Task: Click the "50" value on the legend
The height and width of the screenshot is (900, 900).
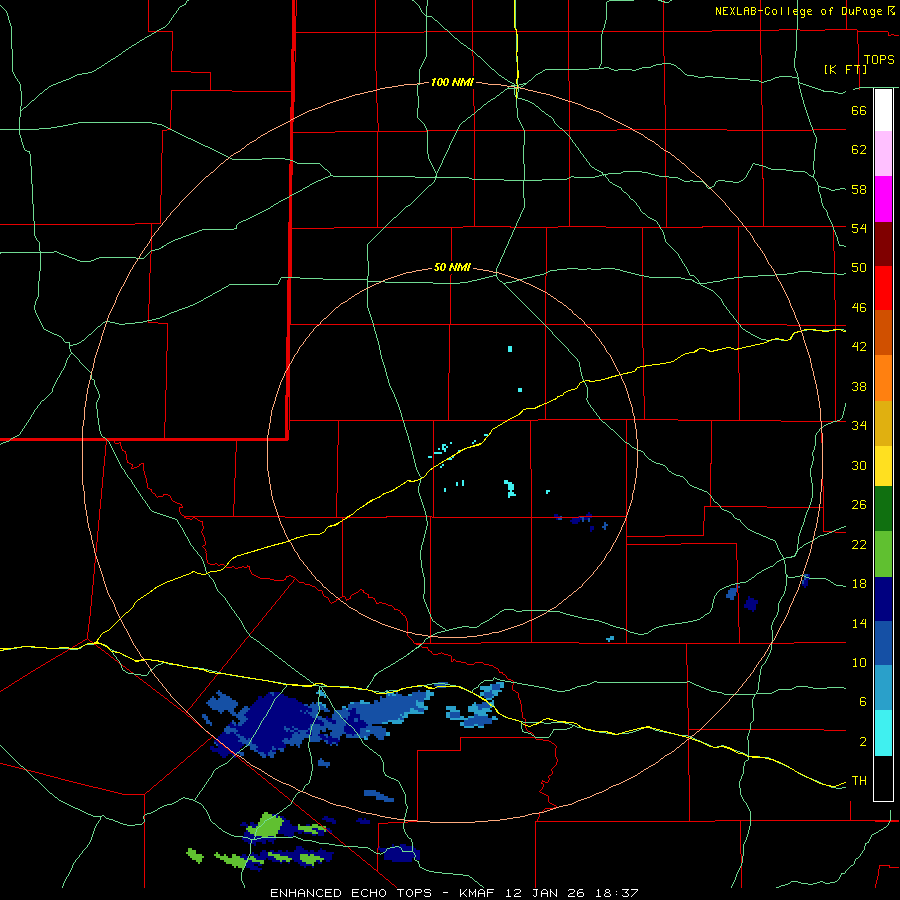Action: point(859,268)
